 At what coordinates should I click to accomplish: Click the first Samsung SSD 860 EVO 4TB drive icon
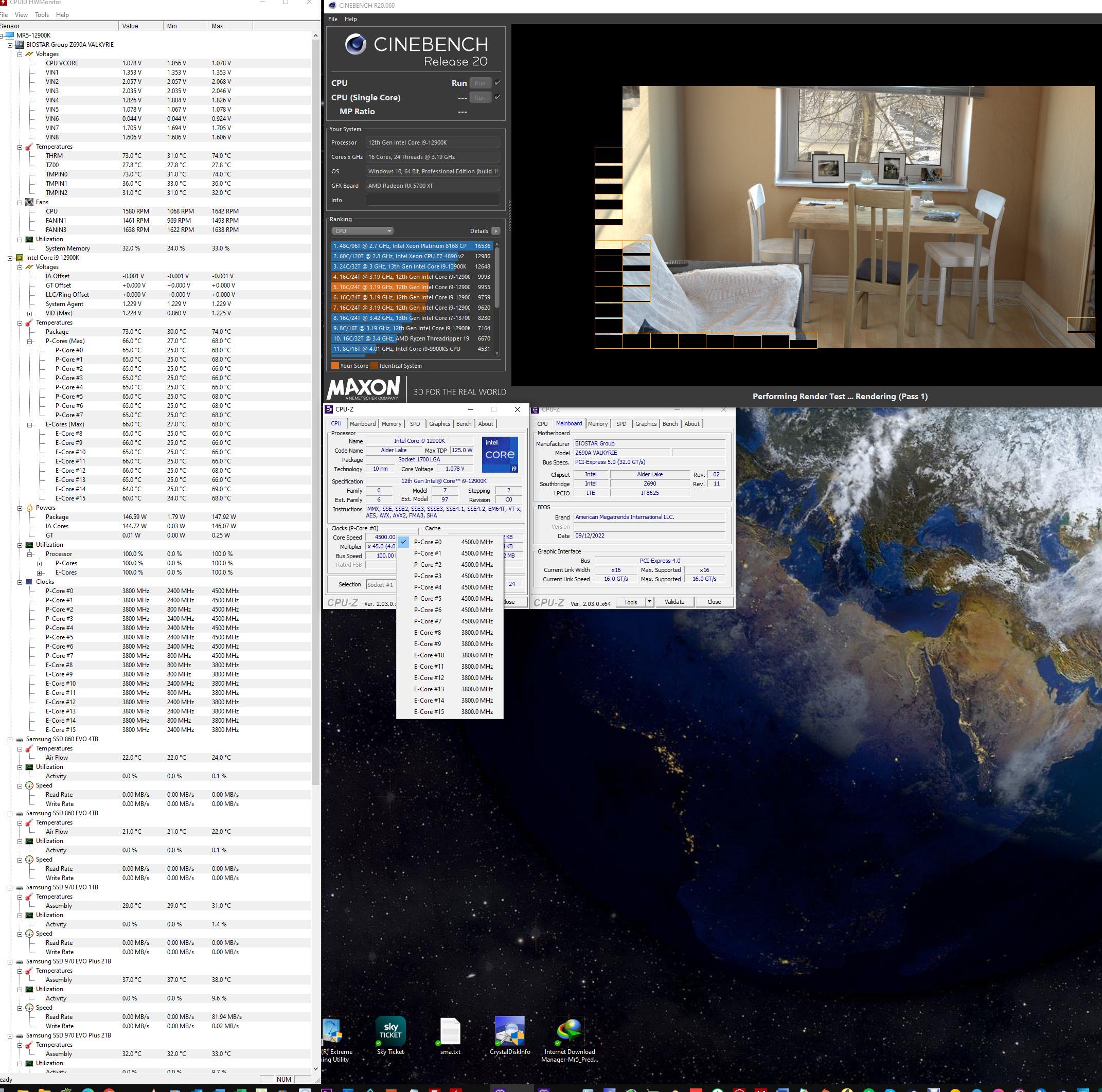[x=20, y=739]
